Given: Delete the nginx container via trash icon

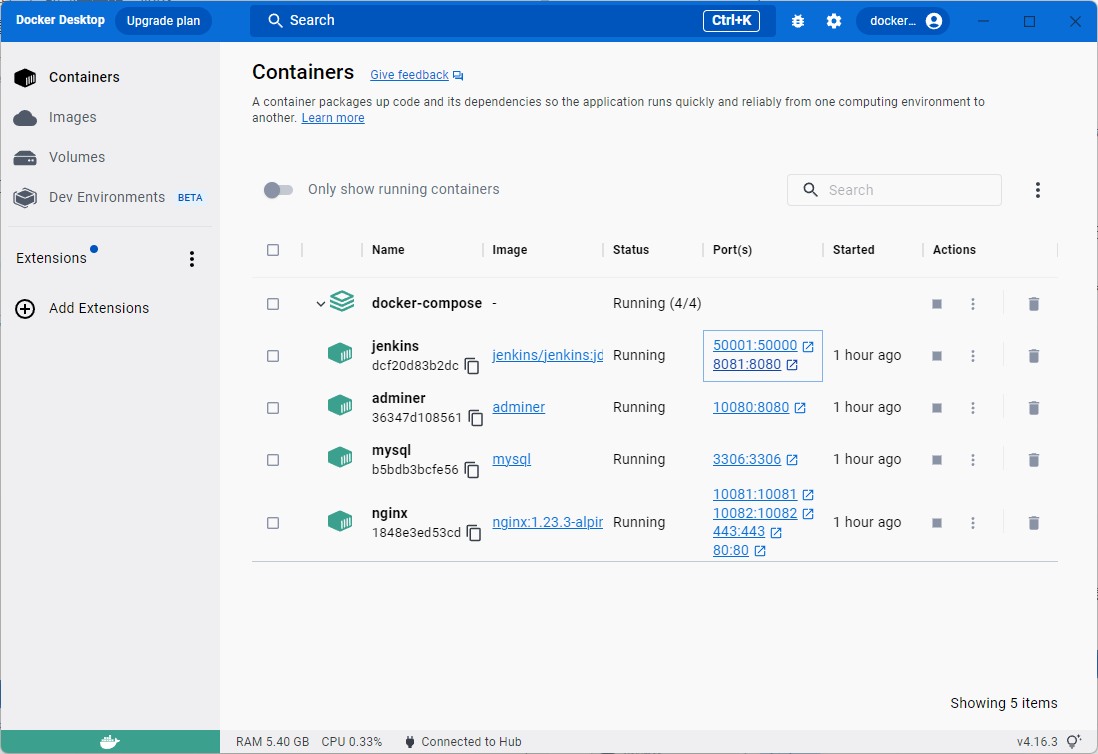Looking at the screenshot, I should click(1033, 522).
